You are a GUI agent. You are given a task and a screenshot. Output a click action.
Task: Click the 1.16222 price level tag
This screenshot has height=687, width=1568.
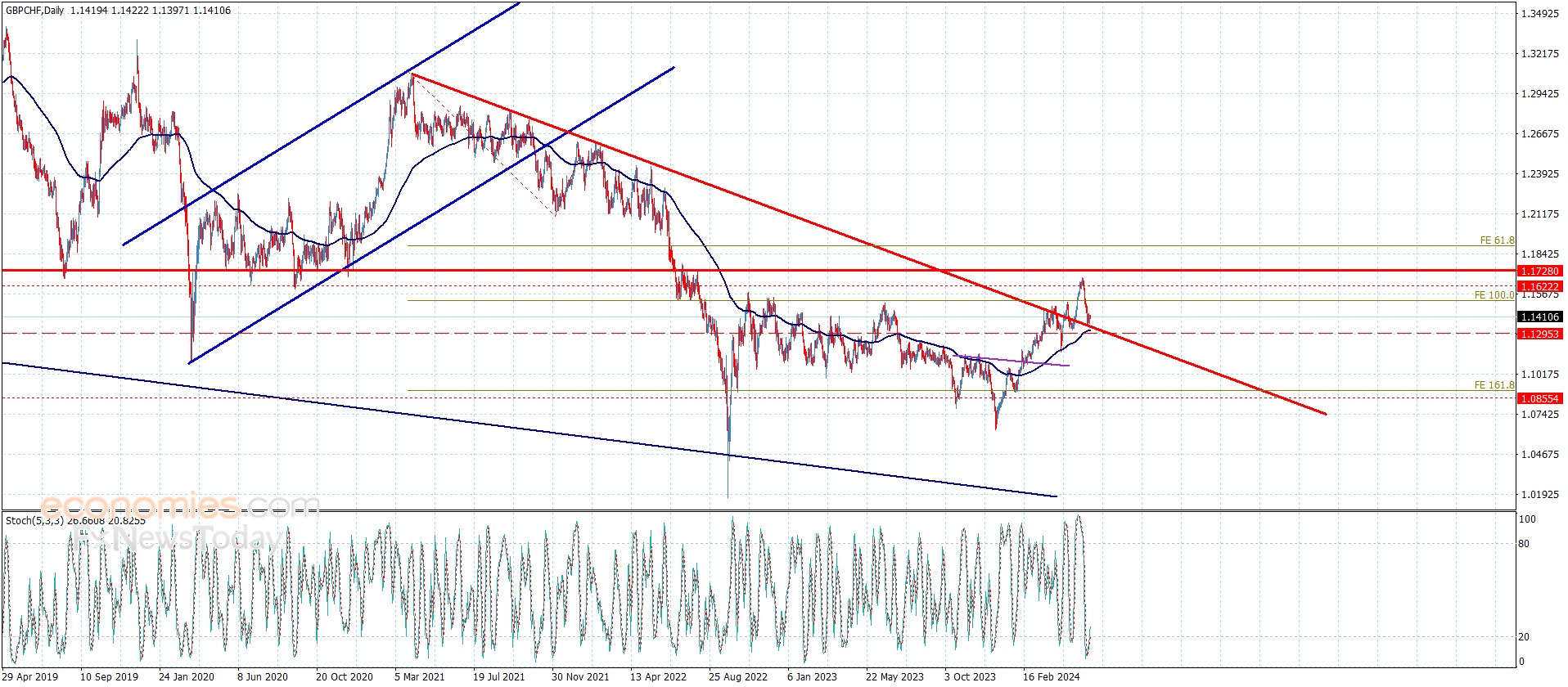(1539, 286)
